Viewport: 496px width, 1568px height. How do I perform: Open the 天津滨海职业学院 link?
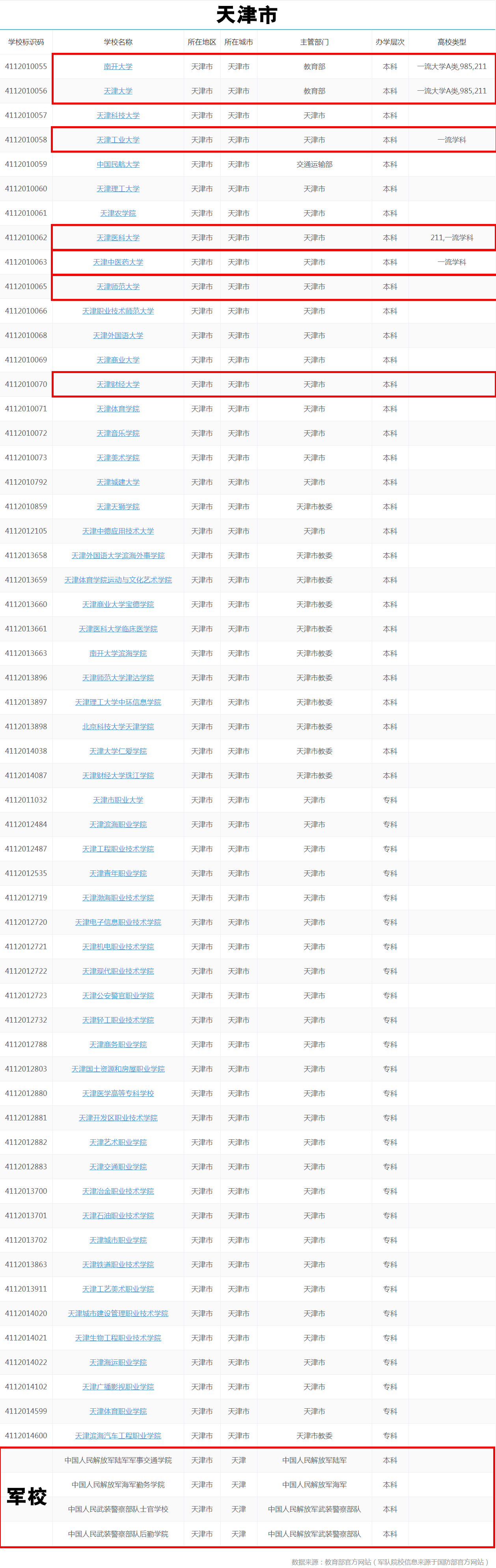(x=118, y=824)
